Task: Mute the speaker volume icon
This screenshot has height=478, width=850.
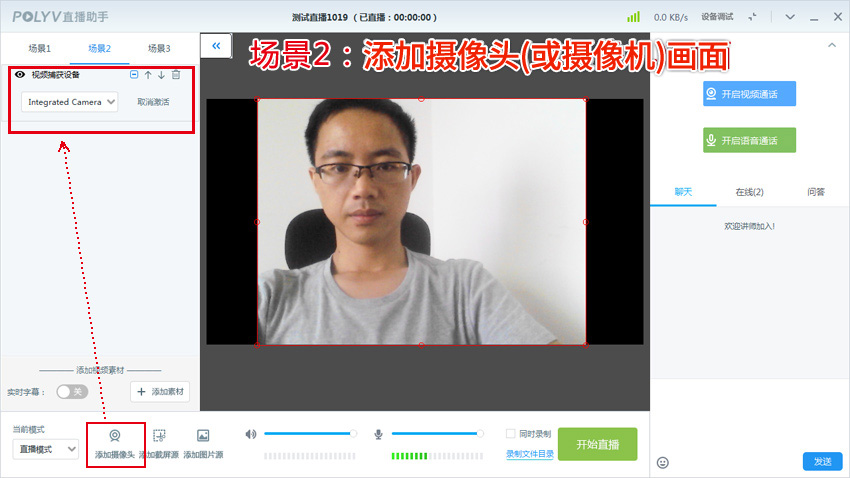Action: [250, 434]
